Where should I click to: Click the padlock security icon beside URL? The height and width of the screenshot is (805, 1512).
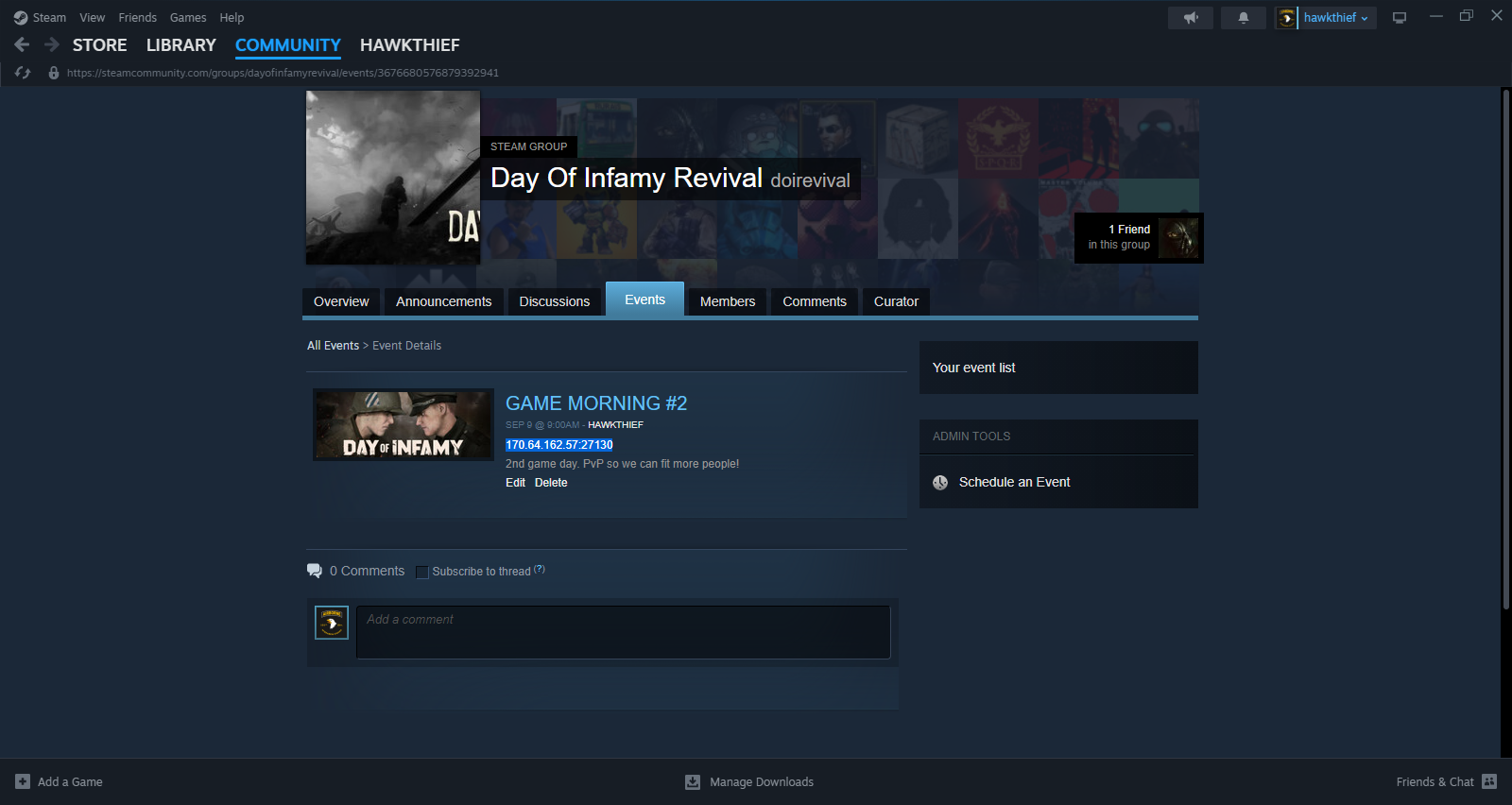(54, 73)
